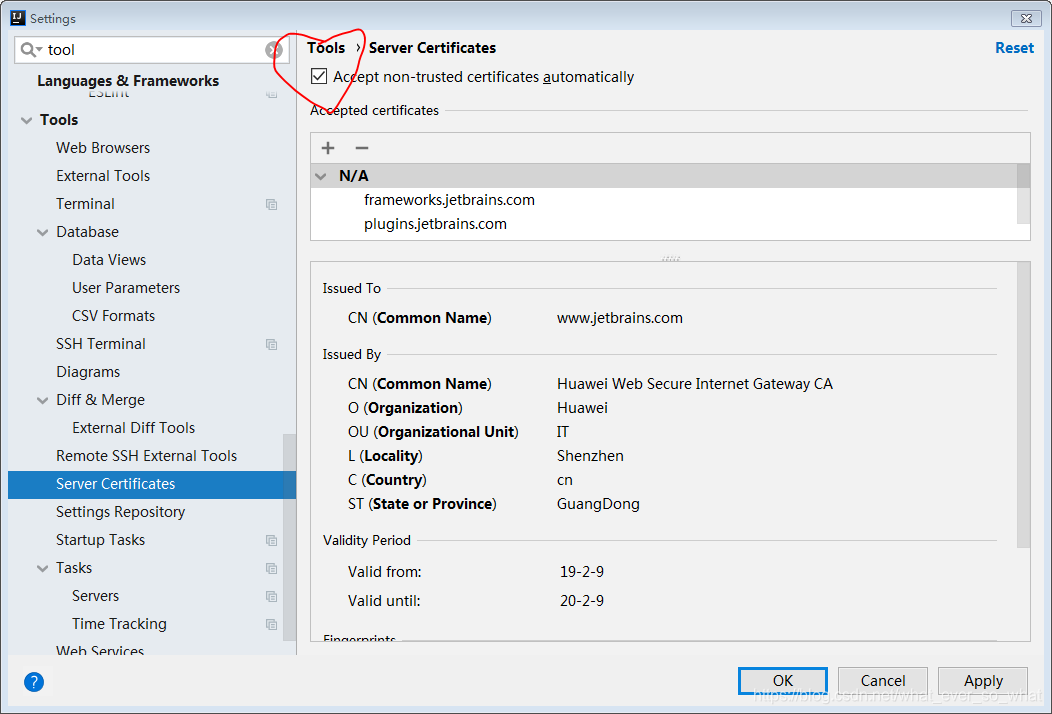Click into the settings search field
This screenshot has width=1052, height=714.
coord(154,50)
